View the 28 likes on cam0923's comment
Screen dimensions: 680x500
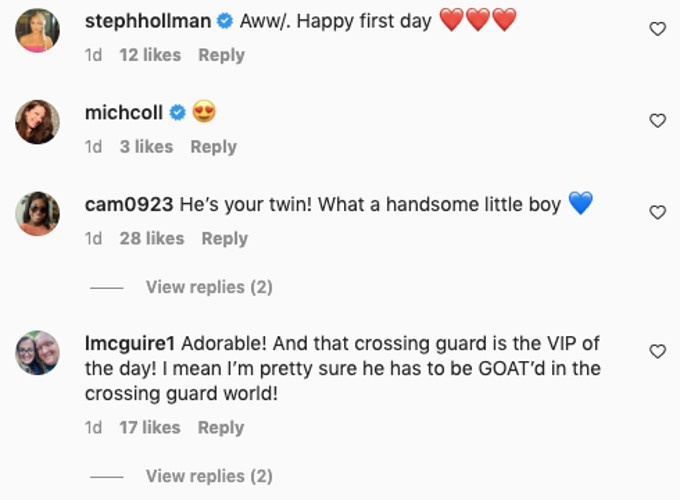tap(152, 239)
